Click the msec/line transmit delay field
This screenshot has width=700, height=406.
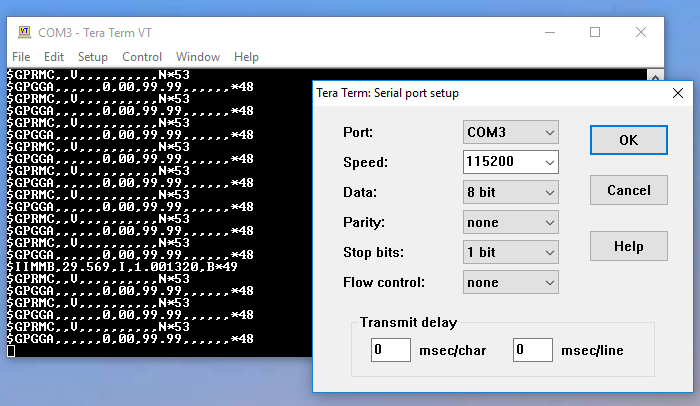(x=533, y=350)
